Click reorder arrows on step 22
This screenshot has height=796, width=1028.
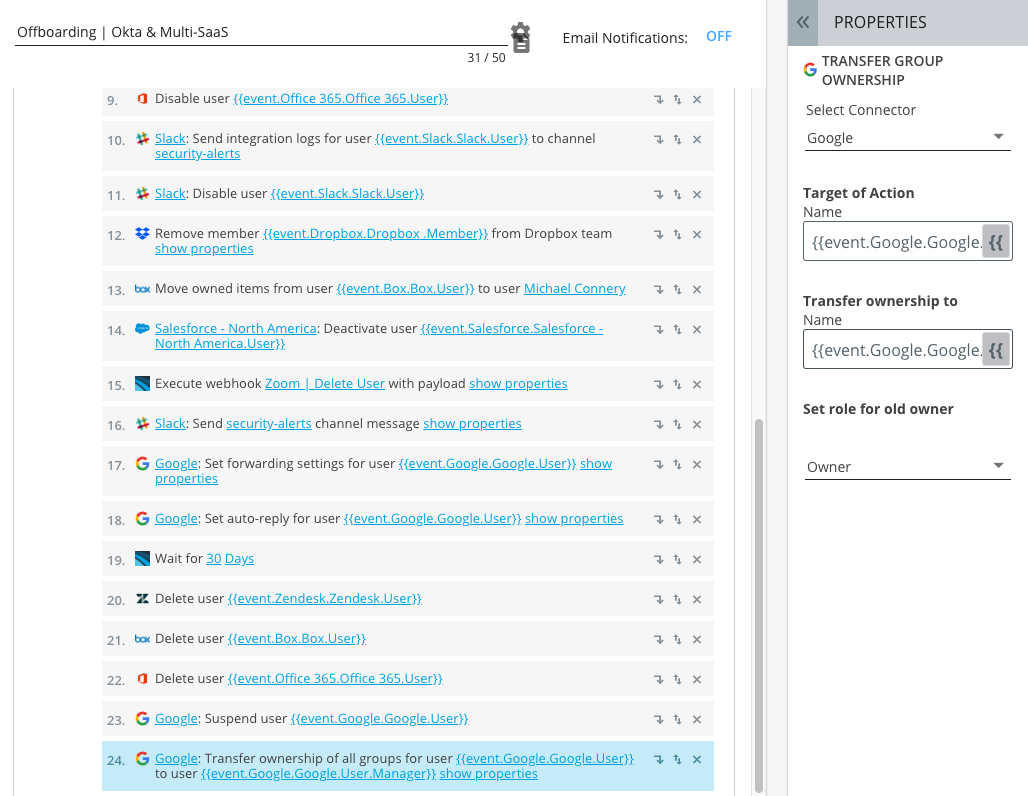[x=677, y=680]
